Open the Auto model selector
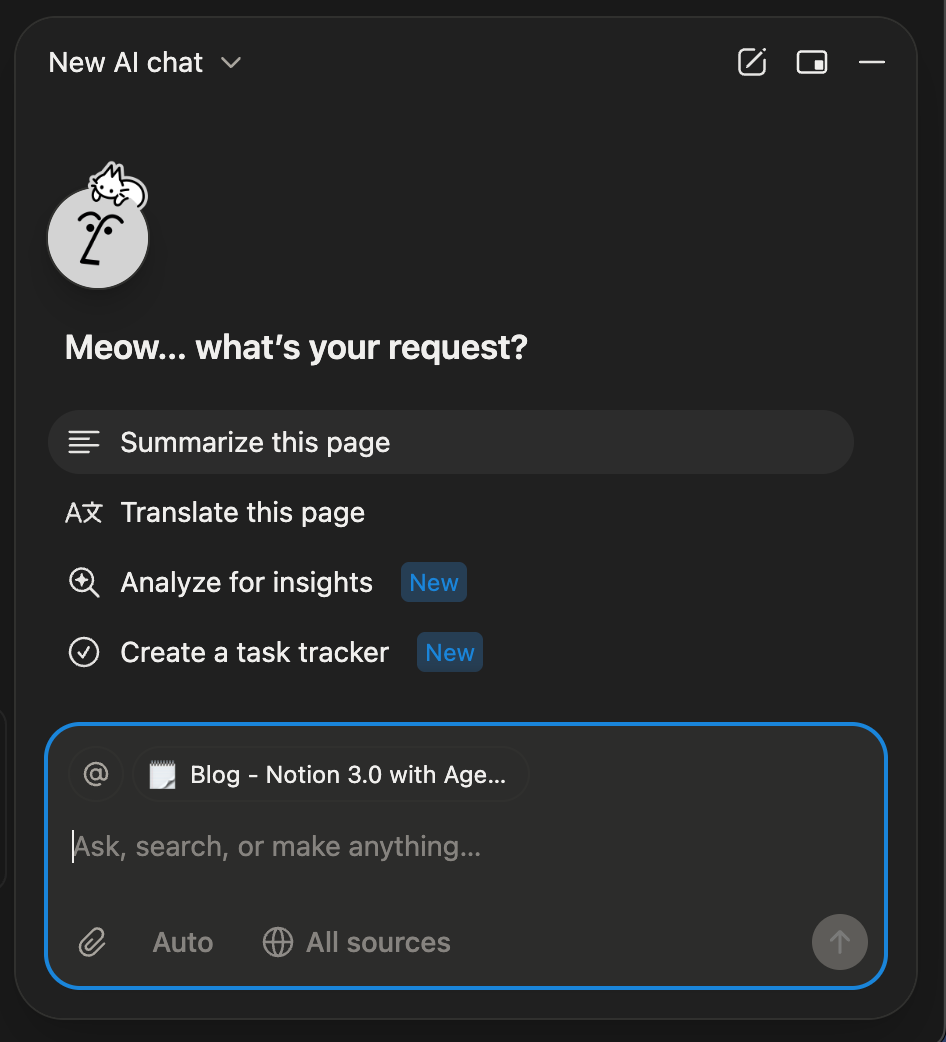The image size is (946, 1042). 183,942
